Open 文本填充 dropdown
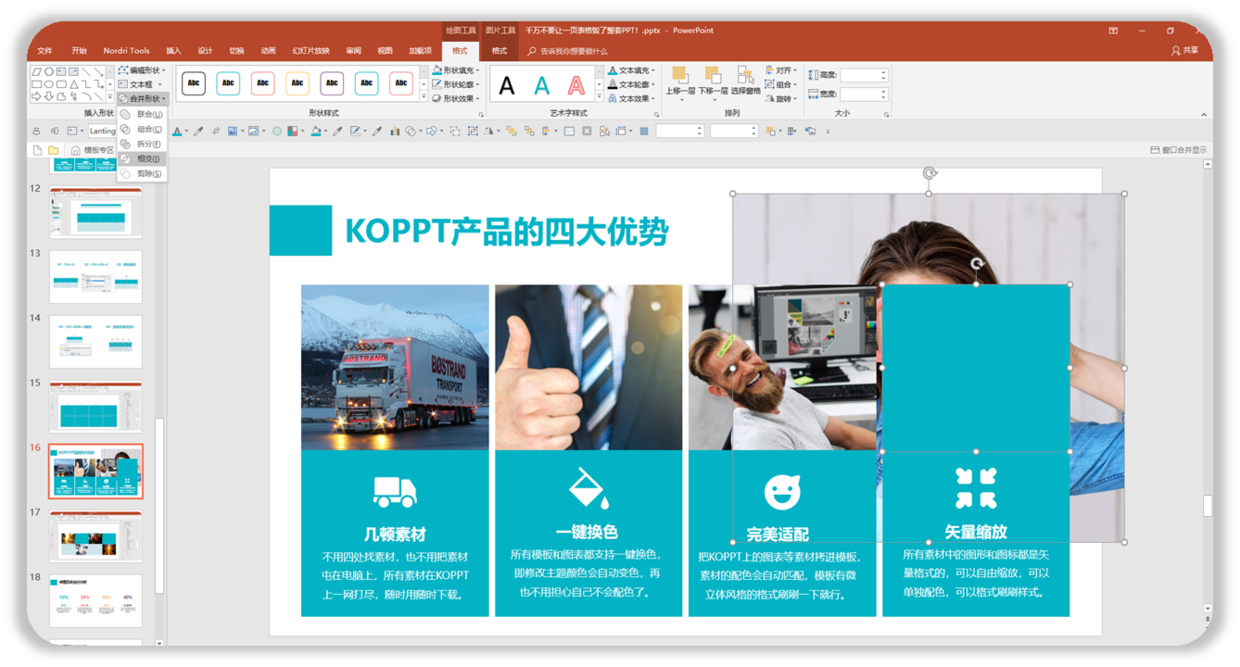1240x667 pixels. 632,71
